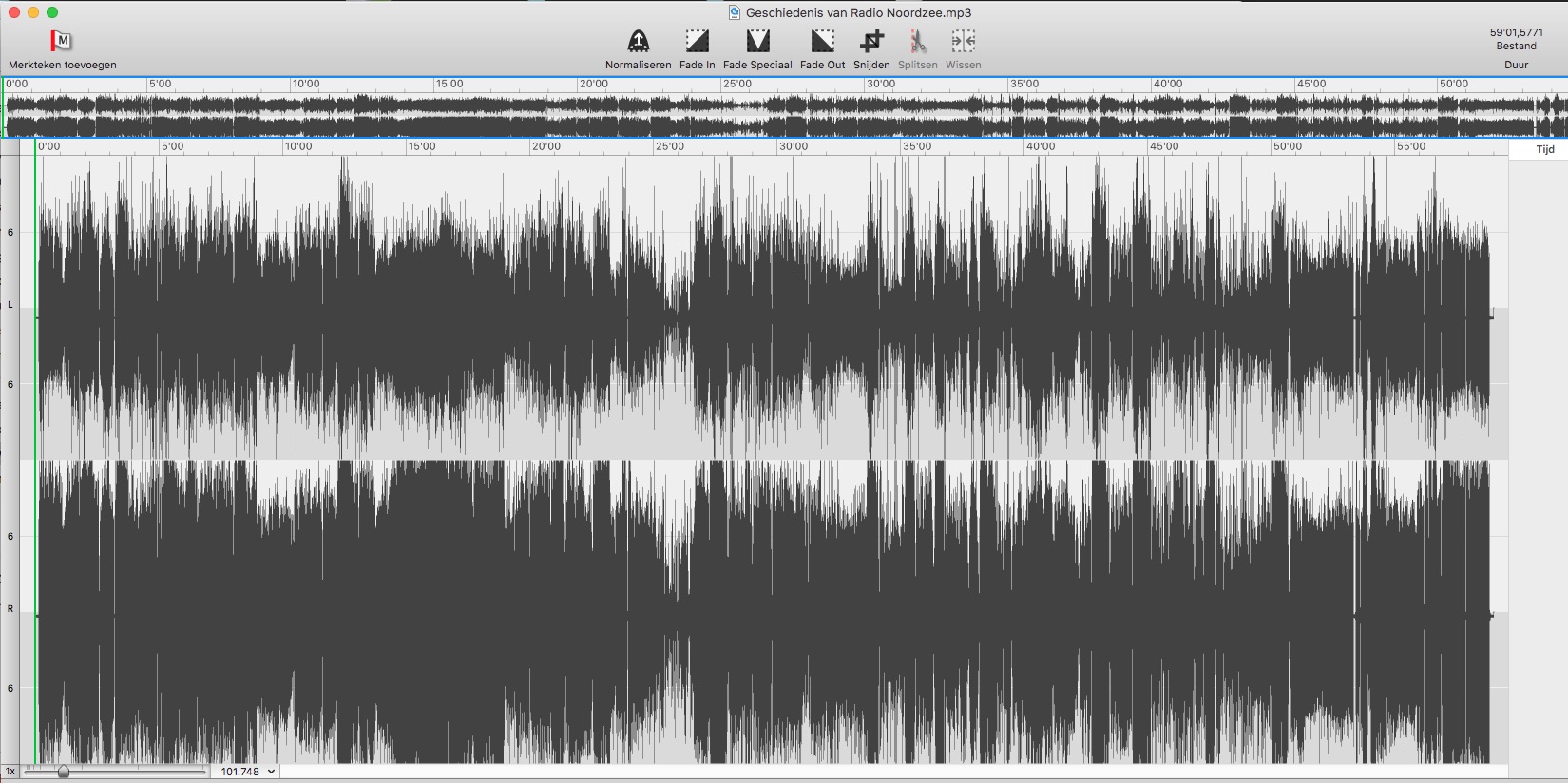Image resolution: width=1568 pixels, height=783 pixels.
Task: Click the R channel label
Action: [10, 608]
